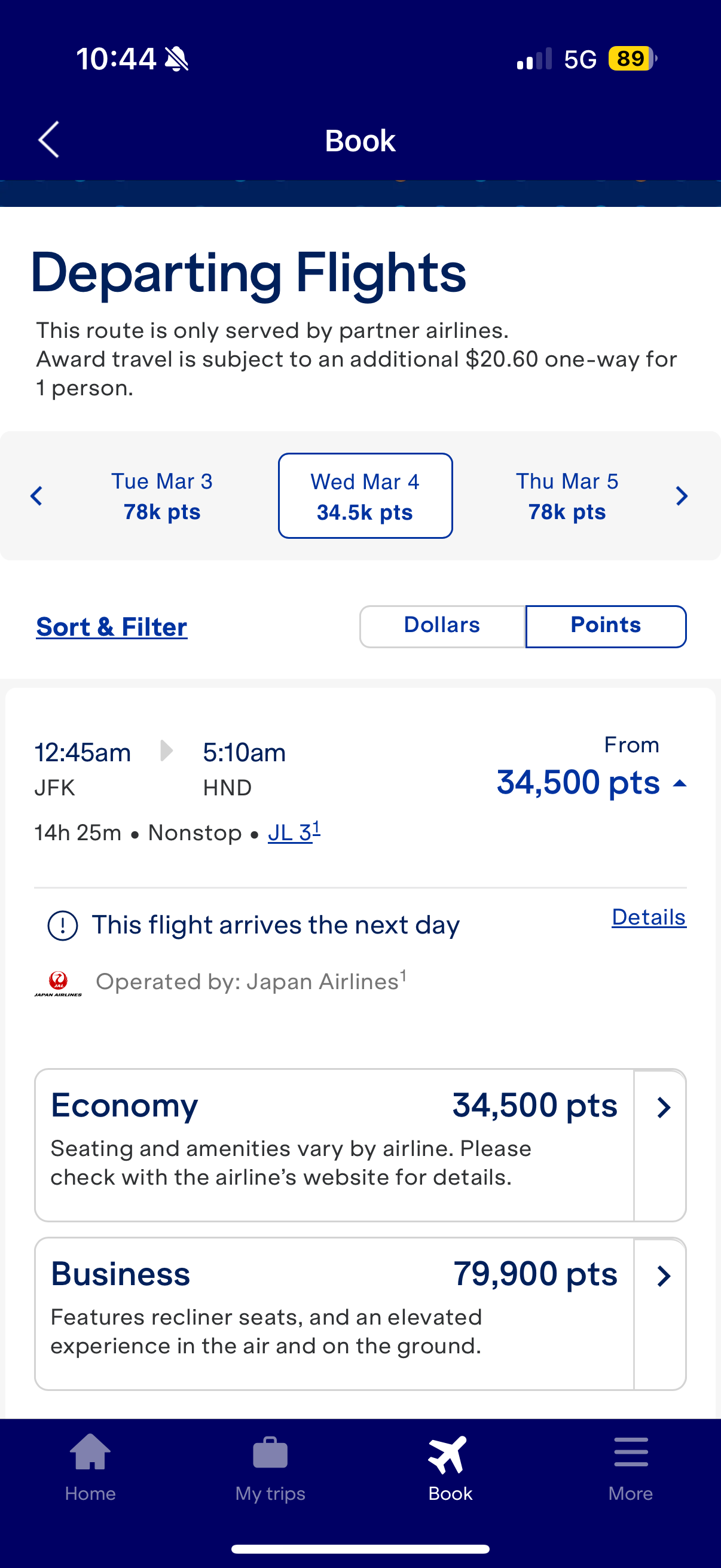Select Tue Mar 3 date tab
This screenshot has width=721, height=1568.
[162, 496]
